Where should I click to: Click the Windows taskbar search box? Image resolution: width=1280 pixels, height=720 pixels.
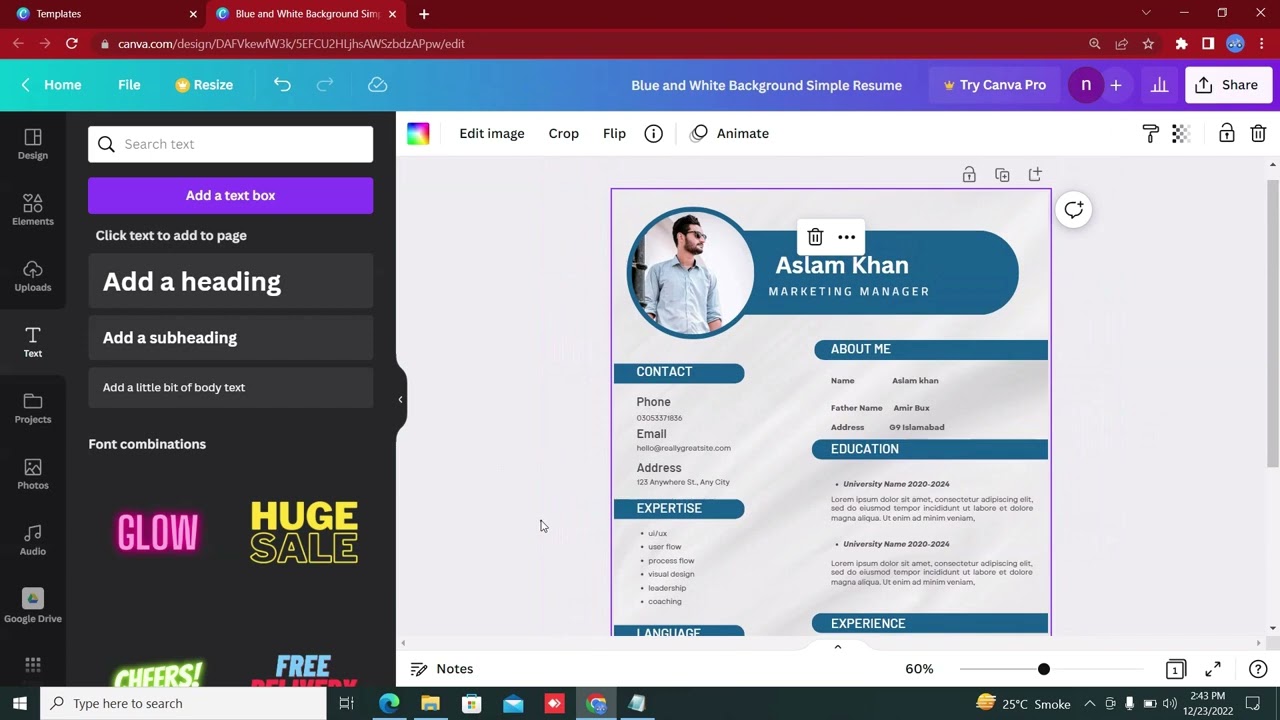pyautogui.click(x=184, y=703)
